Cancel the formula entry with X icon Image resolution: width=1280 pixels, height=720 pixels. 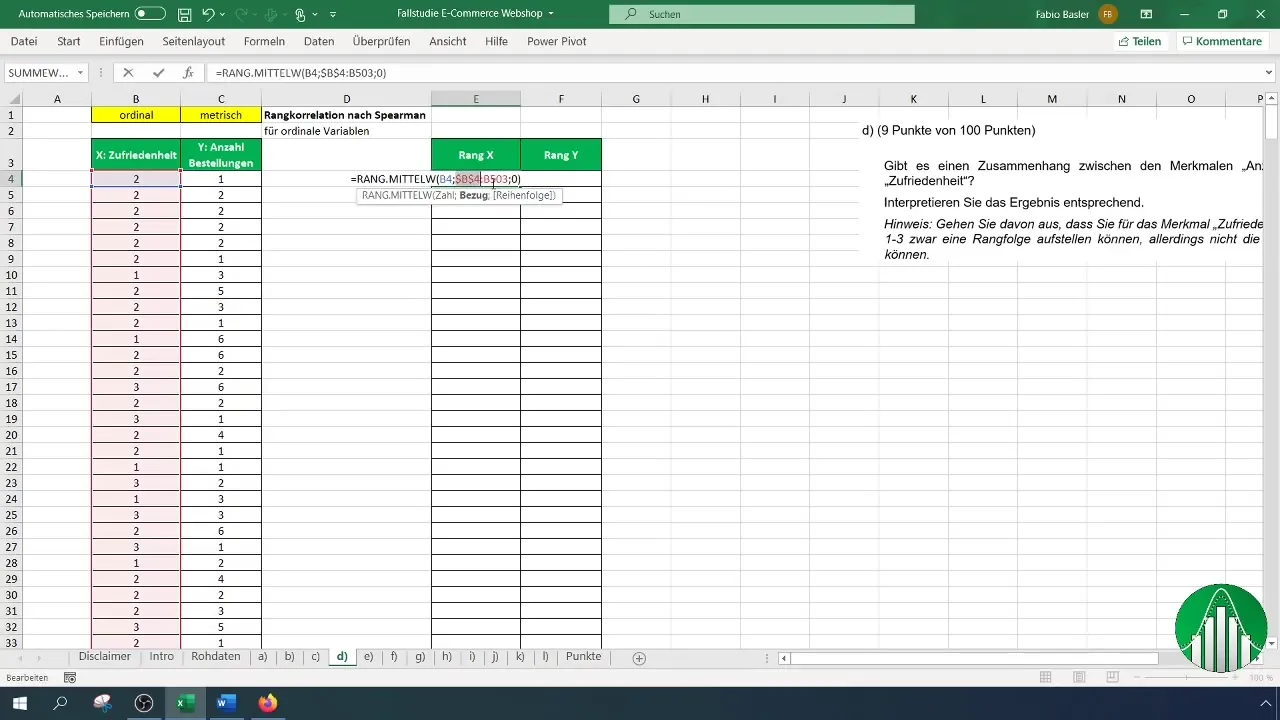128,73
